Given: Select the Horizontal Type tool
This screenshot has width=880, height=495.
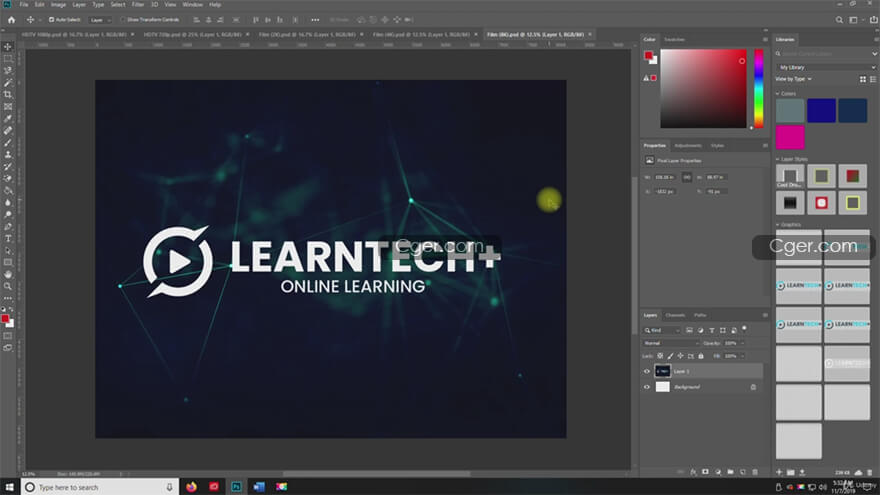Looking at the screenshot, I should point(8,239).
